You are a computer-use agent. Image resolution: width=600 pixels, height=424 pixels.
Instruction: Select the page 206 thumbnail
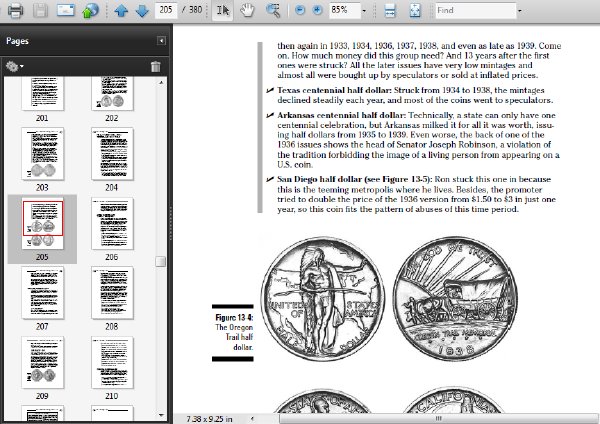pos(112,224)
